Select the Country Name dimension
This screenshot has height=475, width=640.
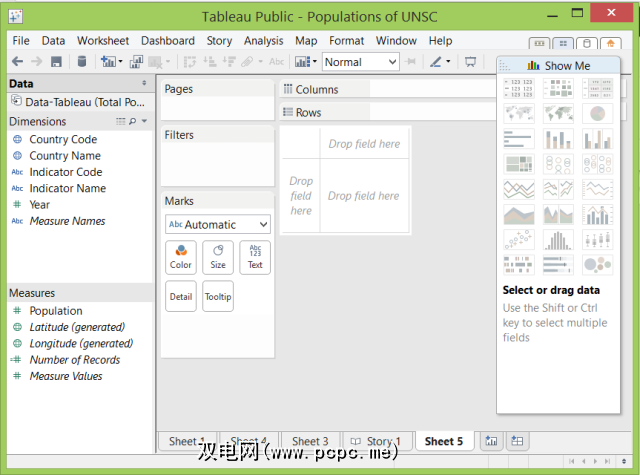click(65, 156)
